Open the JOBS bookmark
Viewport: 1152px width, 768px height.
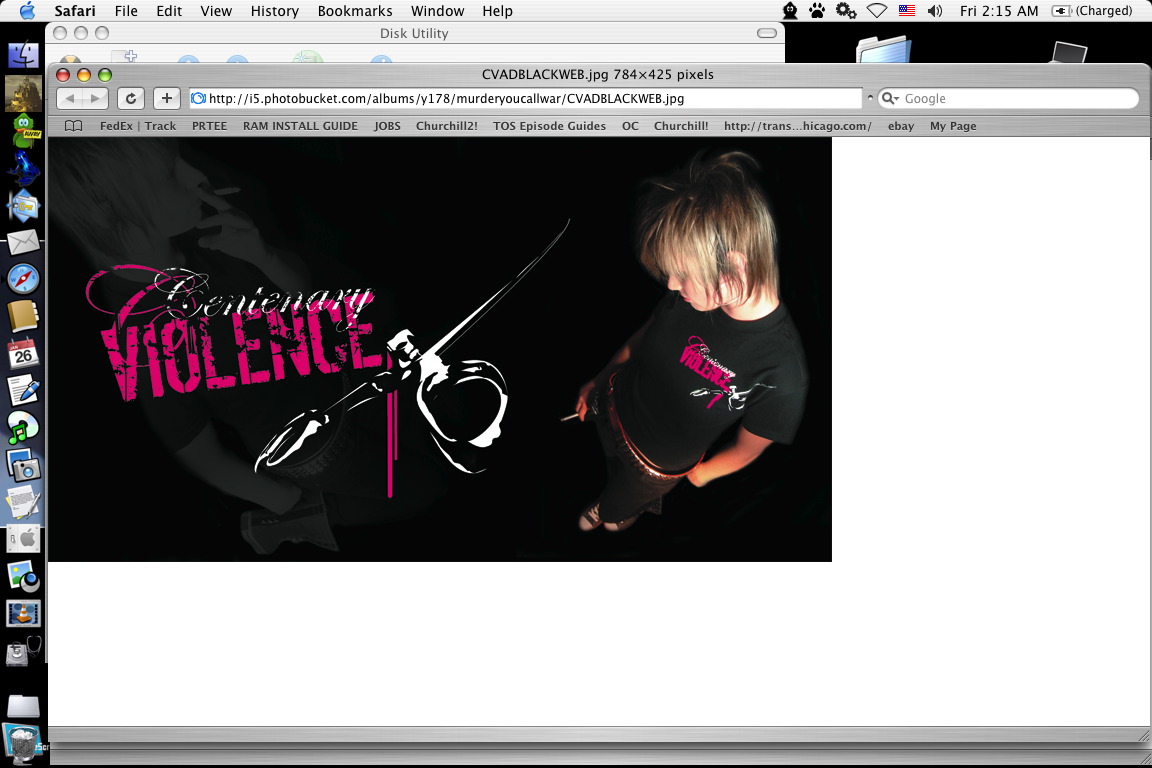pos(387,126)
